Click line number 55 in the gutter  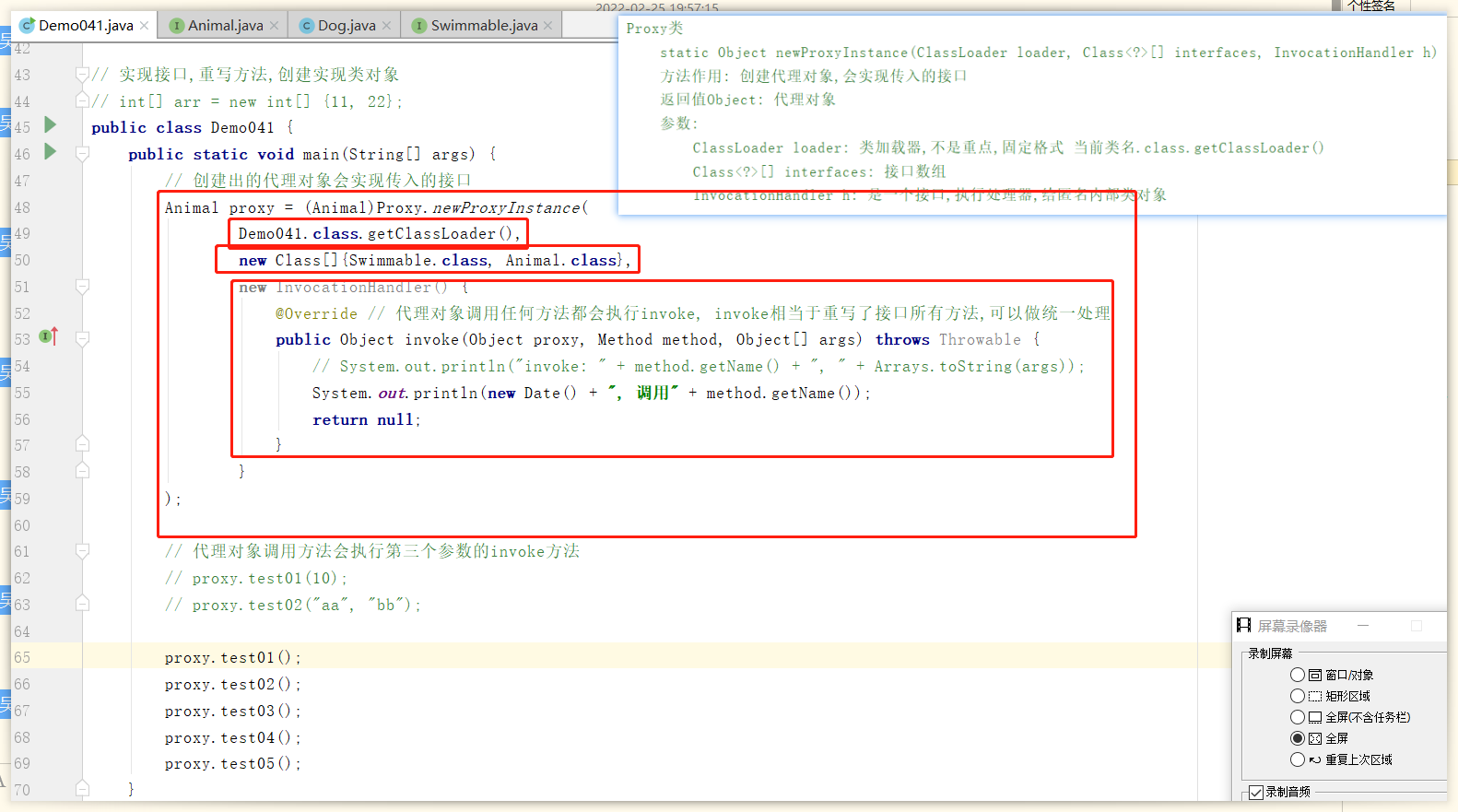pos(22,393)
